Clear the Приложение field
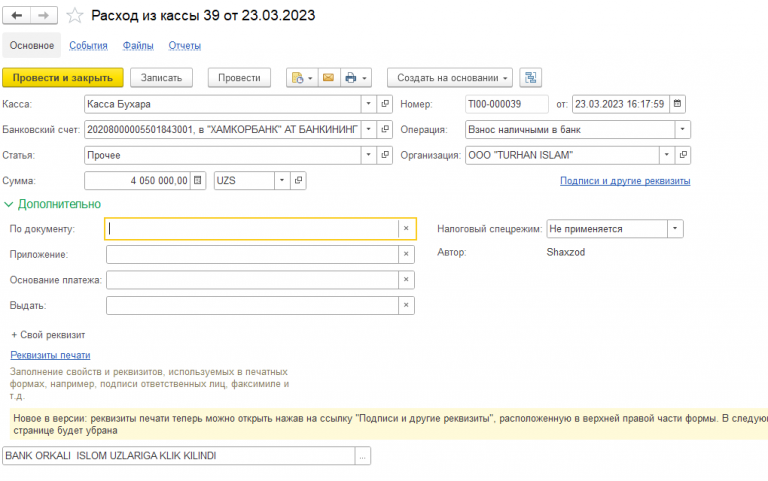 coord(406,254)
